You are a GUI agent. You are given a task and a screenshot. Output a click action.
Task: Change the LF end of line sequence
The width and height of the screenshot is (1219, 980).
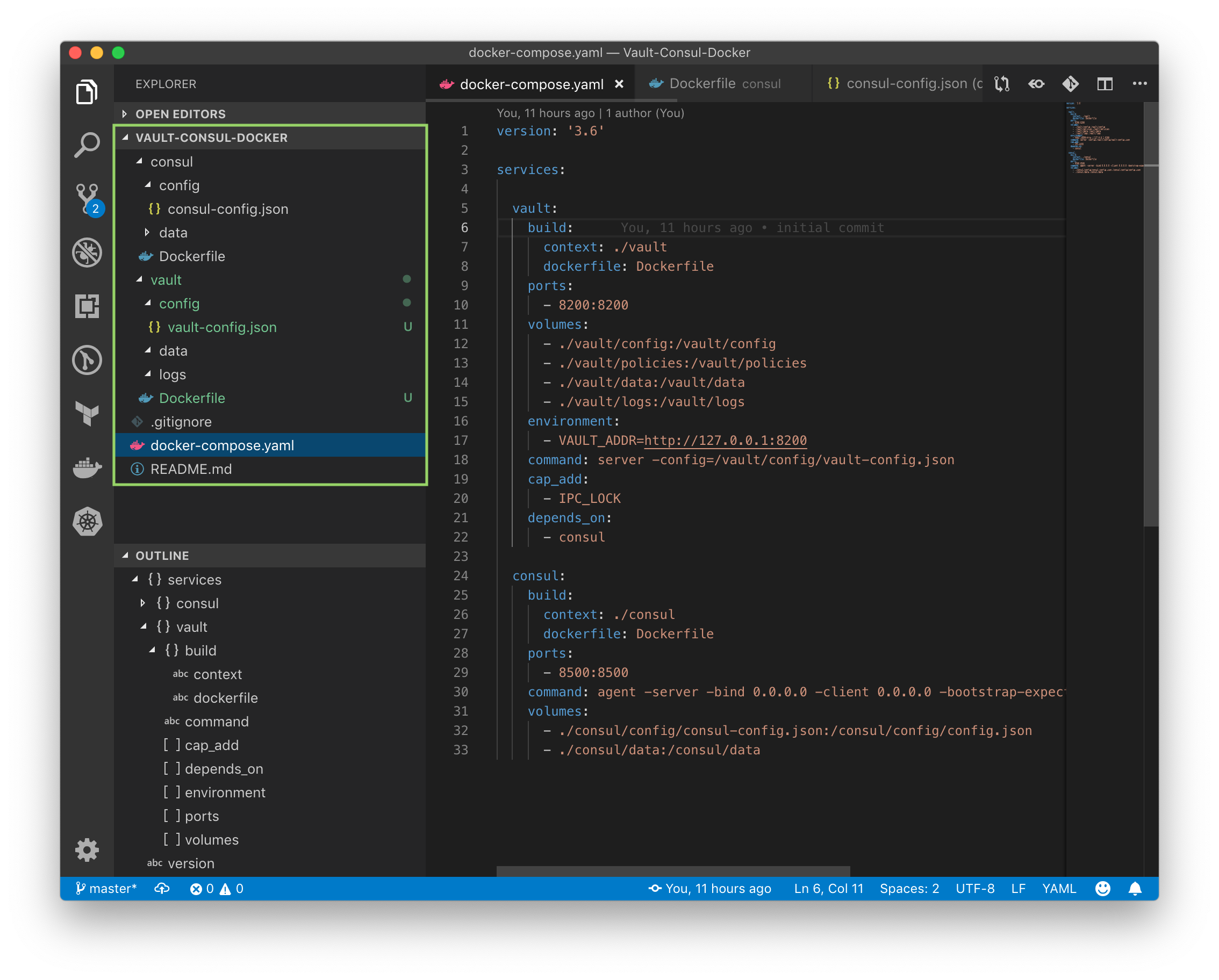tap(1019, 889)
